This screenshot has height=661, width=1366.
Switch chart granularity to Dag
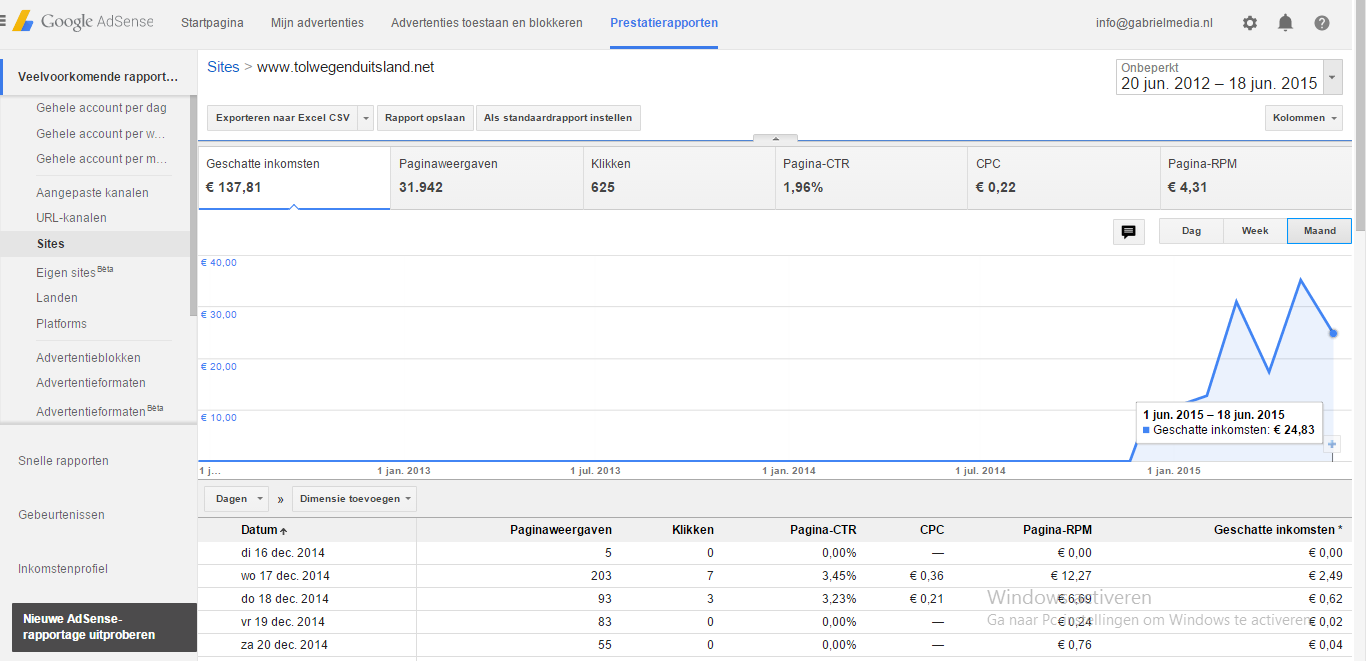(x=1191, y=231)
